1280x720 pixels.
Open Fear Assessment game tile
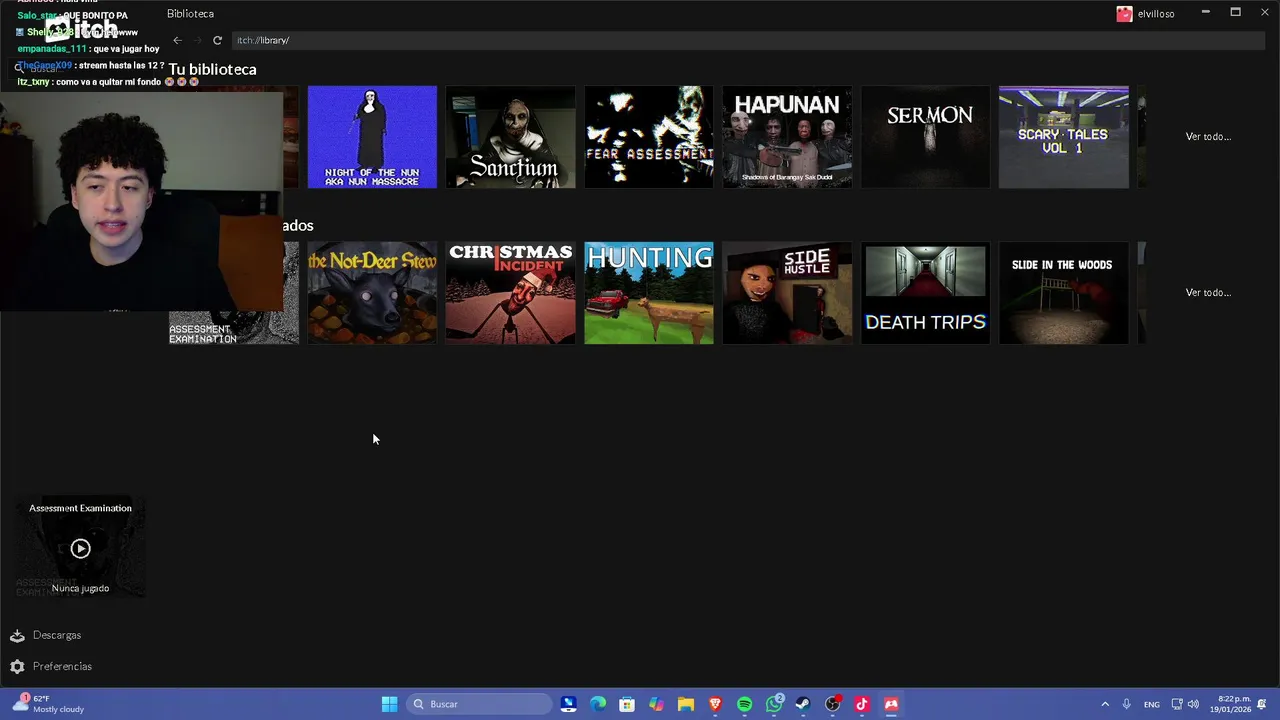[x=649, y=137]
